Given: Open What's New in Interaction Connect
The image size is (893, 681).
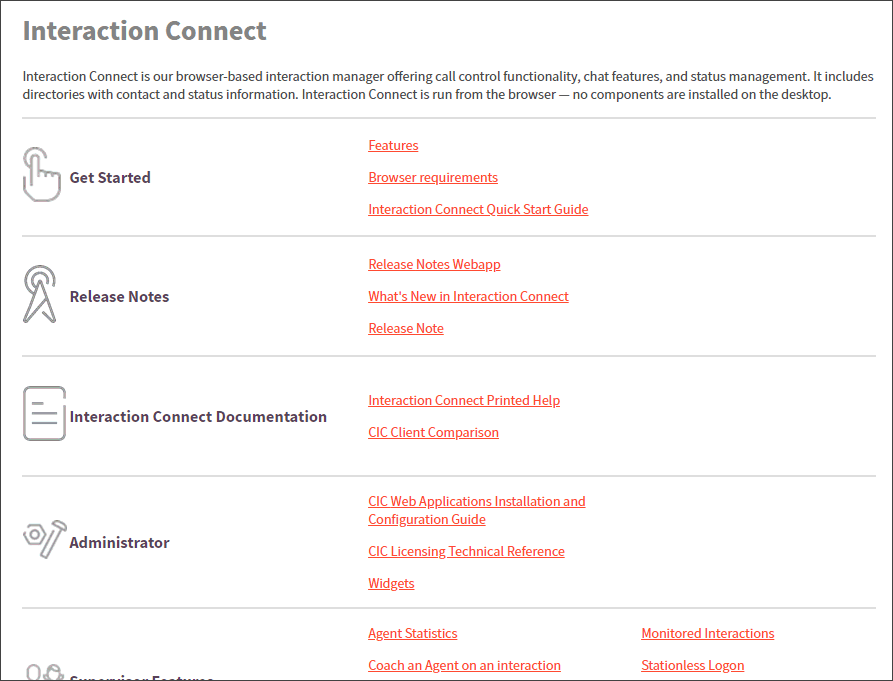Looking at the screenshot, I should pyautogui.click(x=468, y=297).
